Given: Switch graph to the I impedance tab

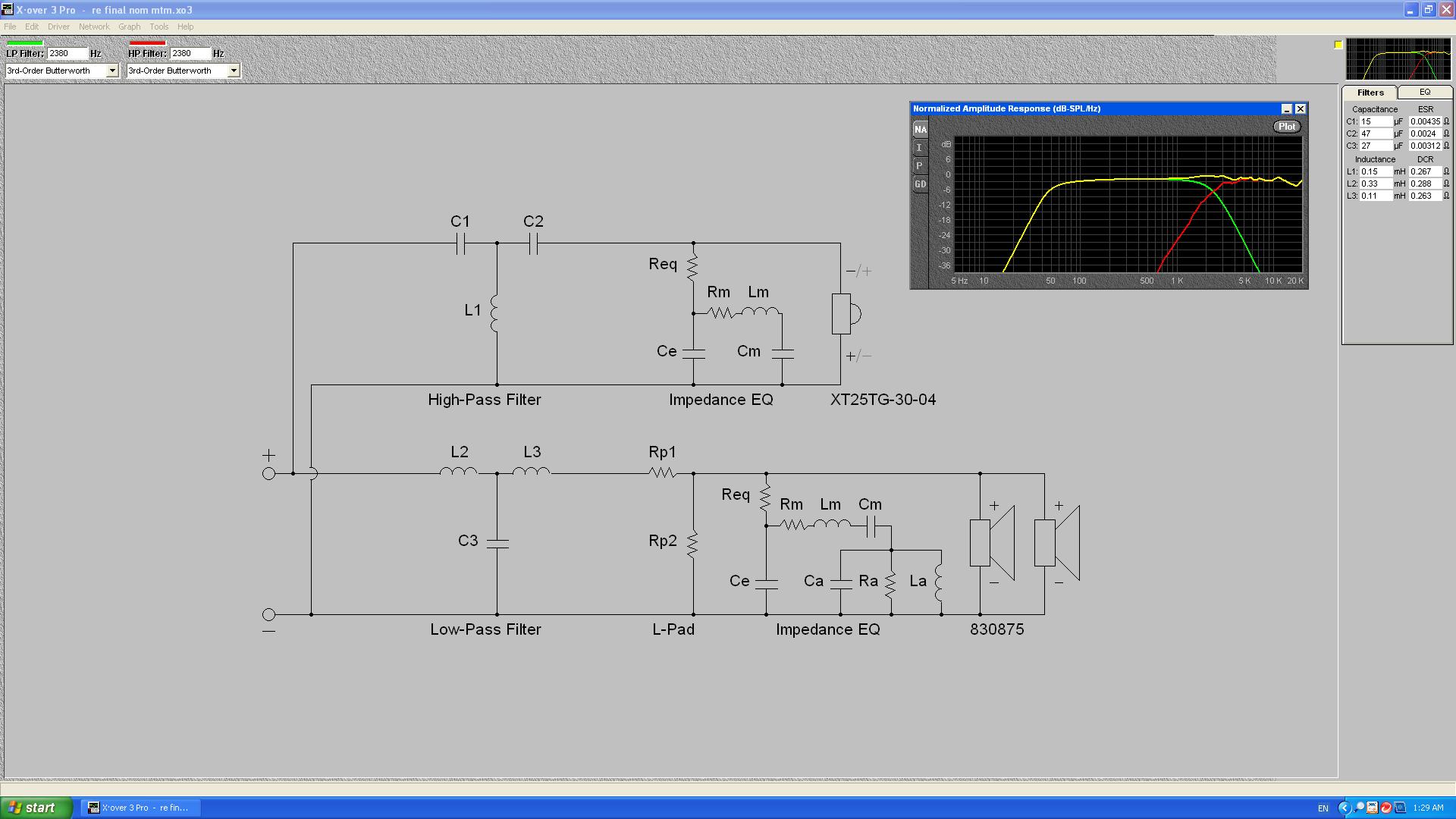Looking at the screenshot, I should click(920, 148).
